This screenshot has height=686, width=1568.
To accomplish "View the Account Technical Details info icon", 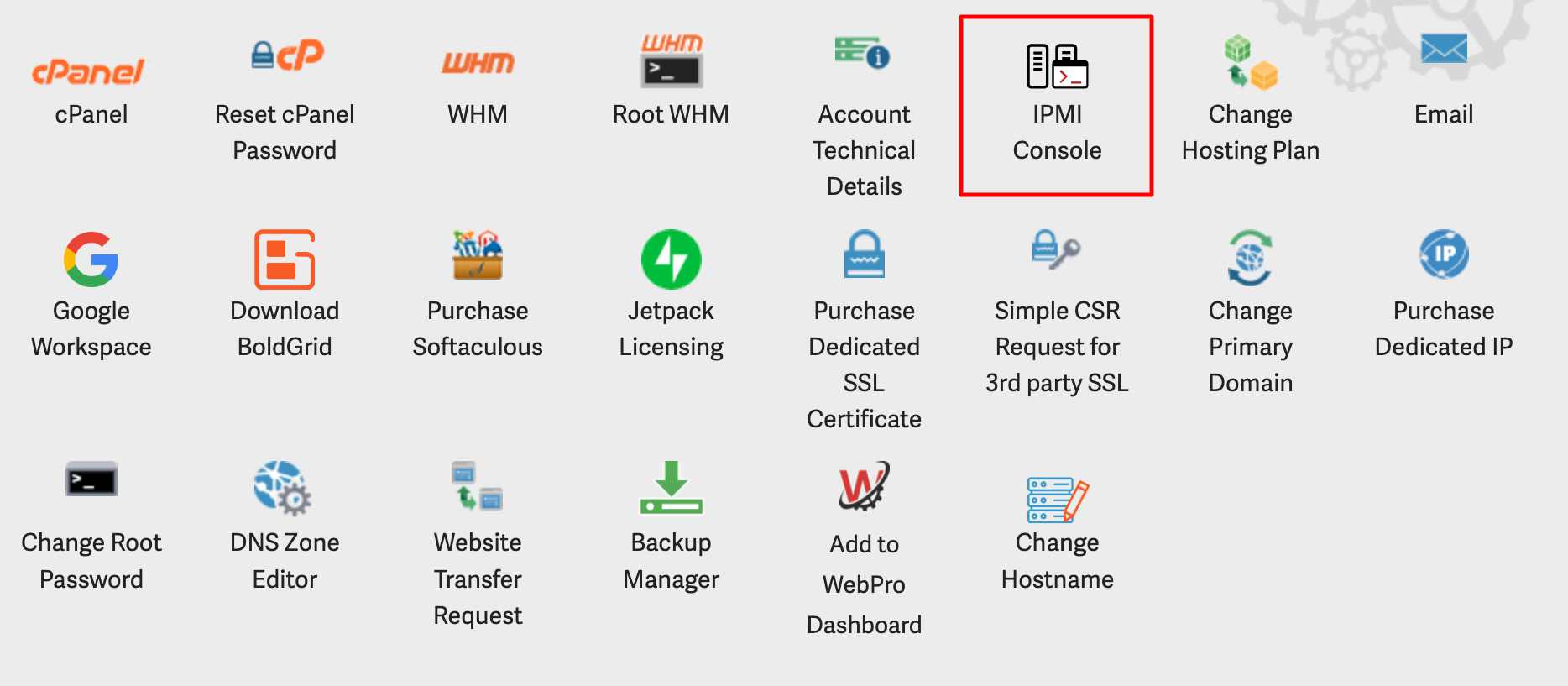I will [x=863, y=52].
